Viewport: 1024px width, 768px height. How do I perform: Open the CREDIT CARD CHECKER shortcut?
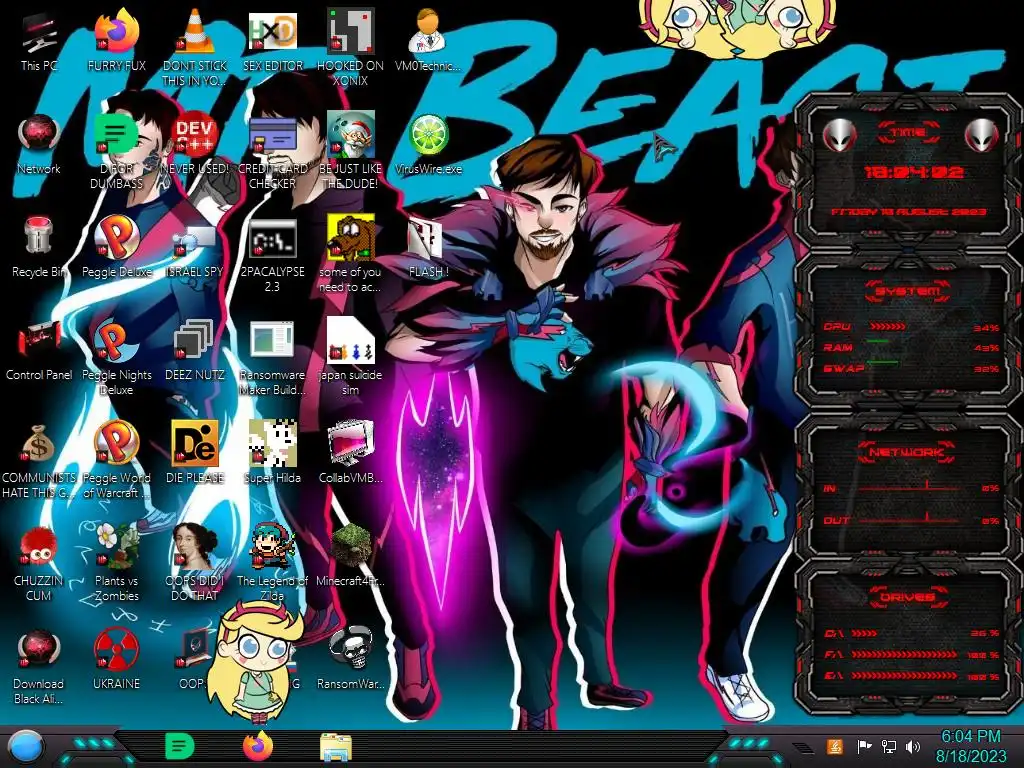tap(272, 152)
